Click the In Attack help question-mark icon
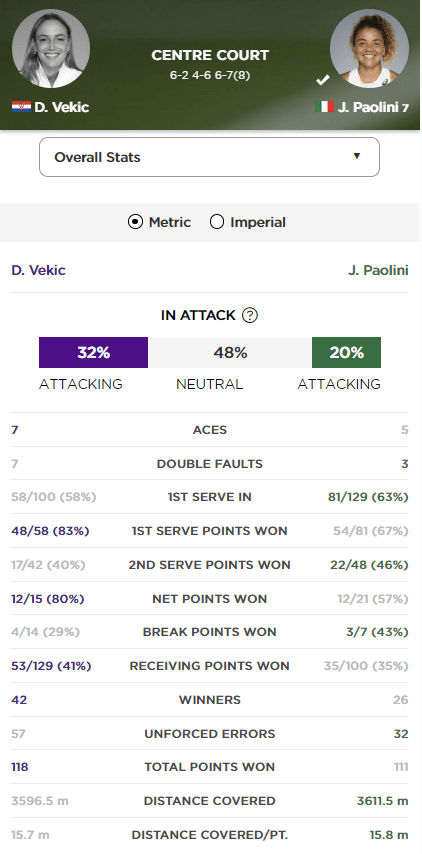Image resolution: width=422 pixels, height=854 pixels. coord(249,315)
